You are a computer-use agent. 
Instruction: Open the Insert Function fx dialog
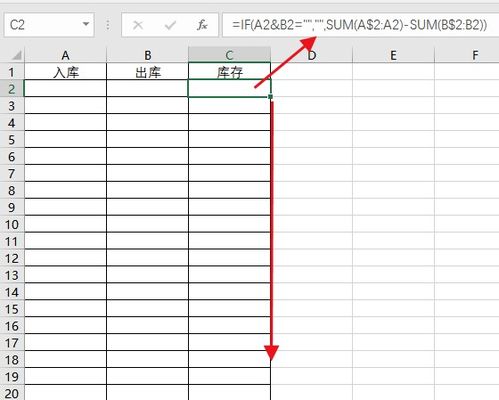202,25
